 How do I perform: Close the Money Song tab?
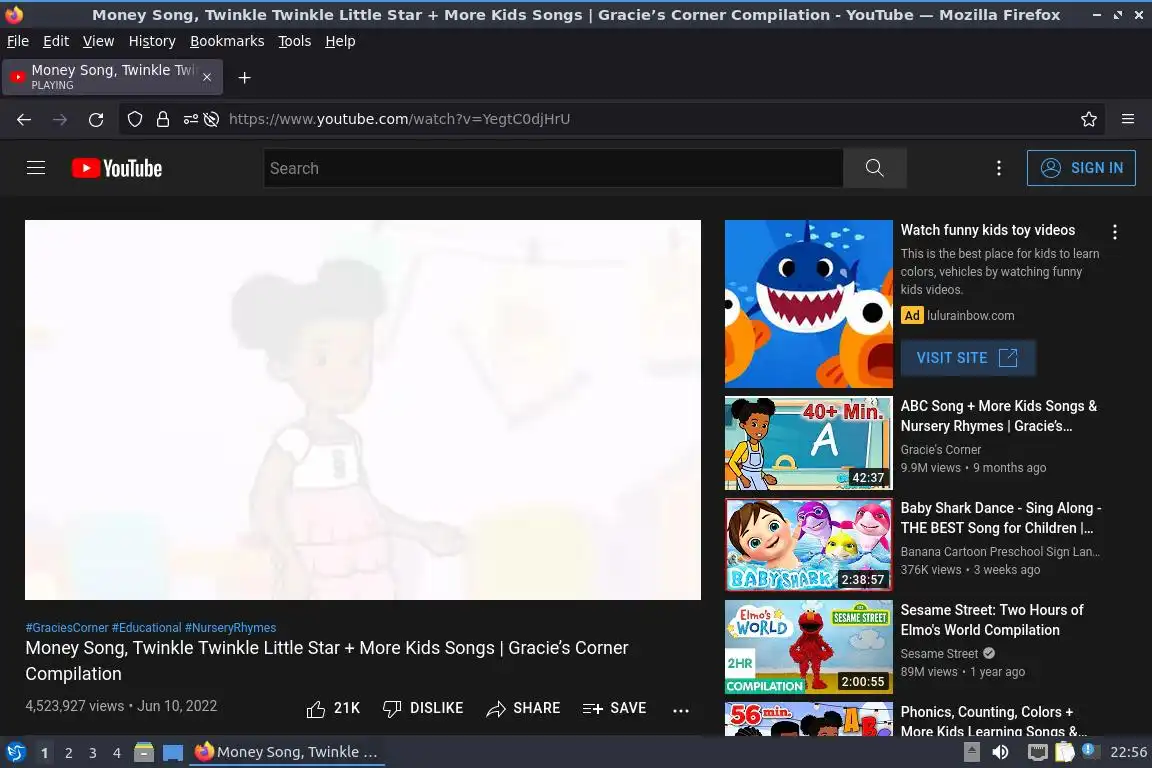coord(207,77)
